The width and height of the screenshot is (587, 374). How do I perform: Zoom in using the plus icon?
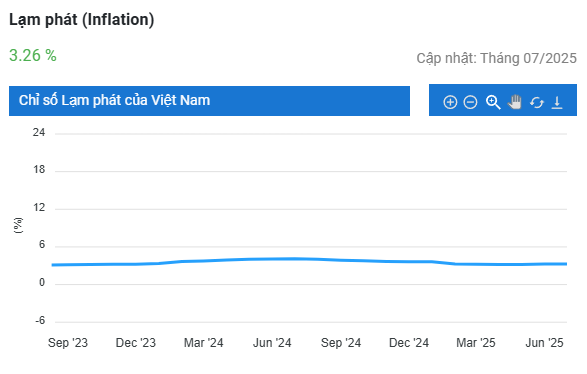(x=450, y=102)
